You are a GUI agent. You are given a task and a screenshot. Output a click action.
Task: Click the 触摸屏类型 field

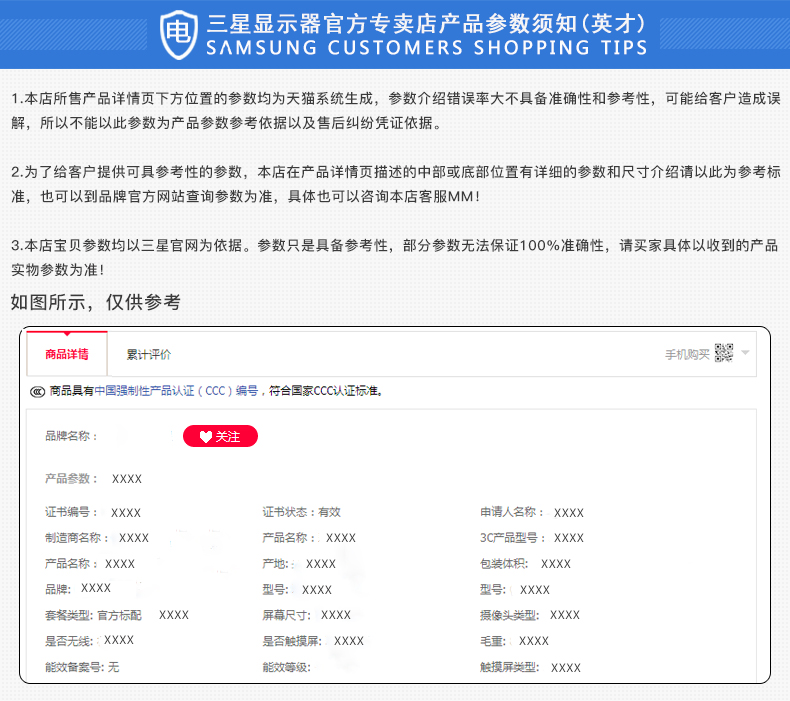coord(530,667)
